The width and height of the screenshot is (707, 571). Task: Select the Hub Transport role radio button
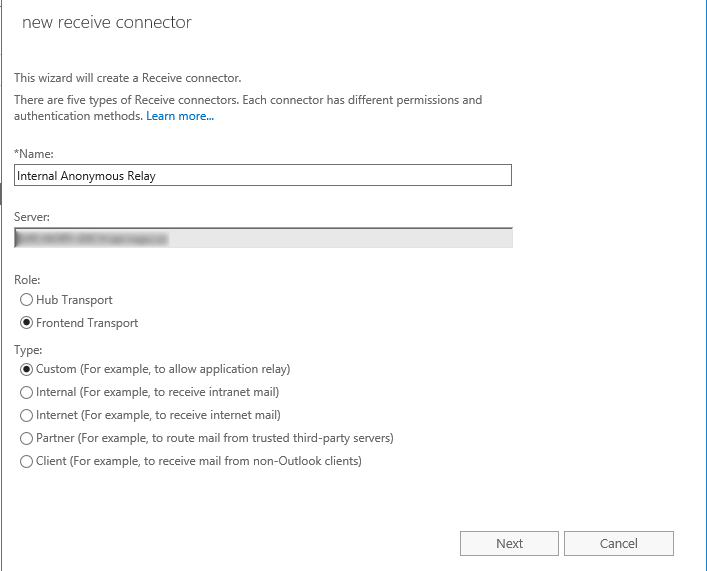pyautogui.click(x=27, y=299)
